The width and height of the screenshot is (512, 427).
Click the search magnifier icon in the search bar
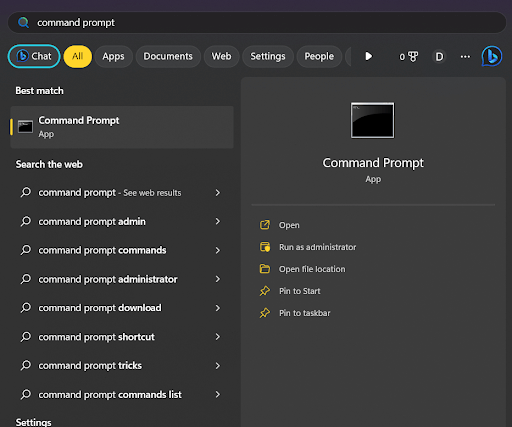click(23, 23)
